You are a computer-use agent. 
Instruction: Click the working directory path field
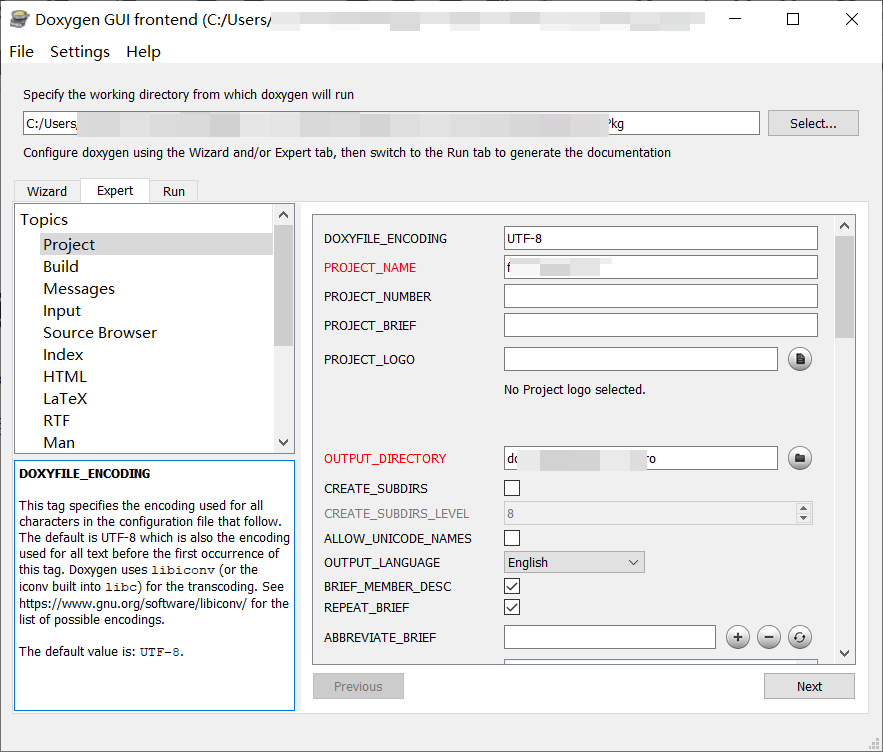pos(391,123)
